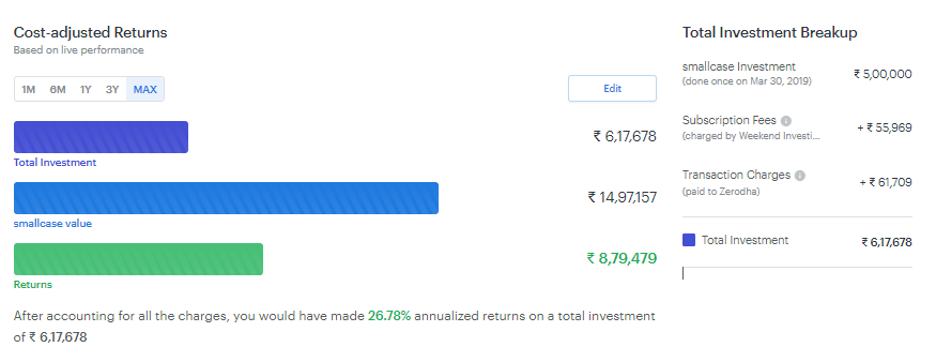The image size is (936, 362).
Task: Select the 1M time range tab
Action: click(x=29, y=90)
